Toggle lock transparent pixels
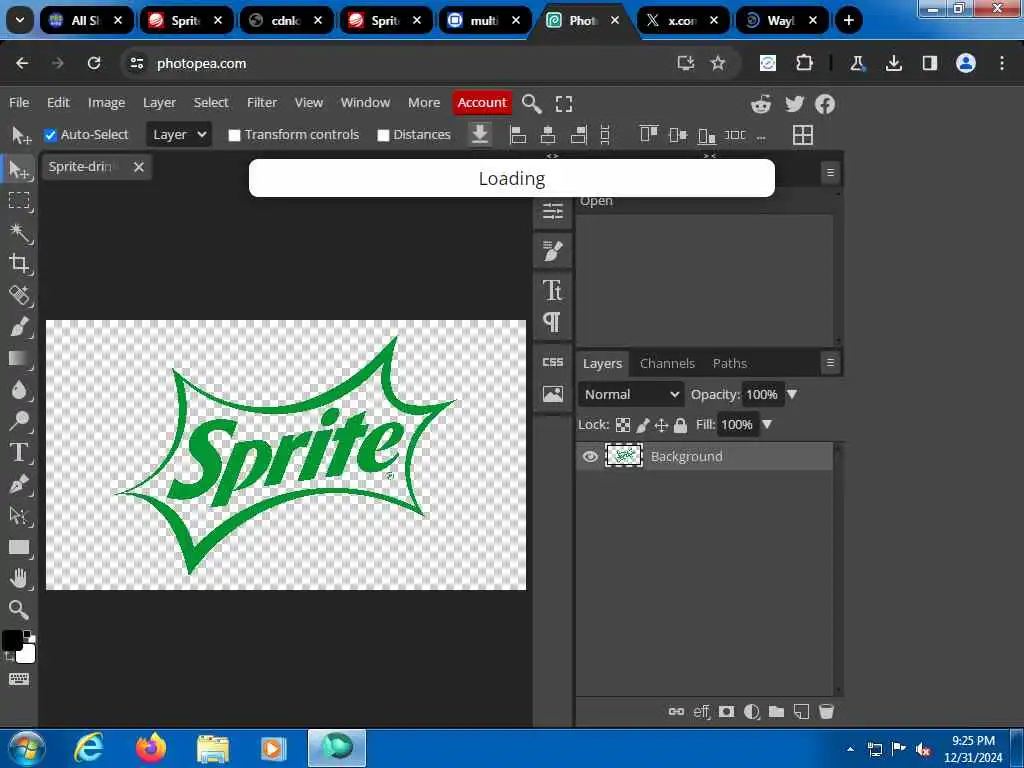The image size is (1024, 768). click(x=623, y=425)
